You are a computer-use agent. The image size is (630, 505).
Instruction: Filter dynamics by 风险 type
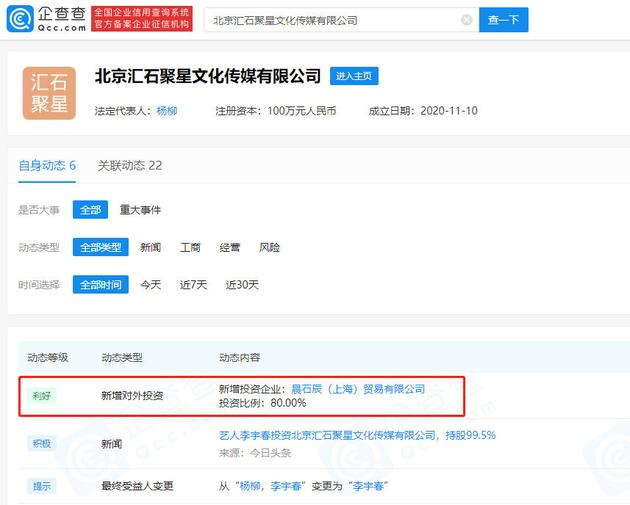(x=269, y=247)
